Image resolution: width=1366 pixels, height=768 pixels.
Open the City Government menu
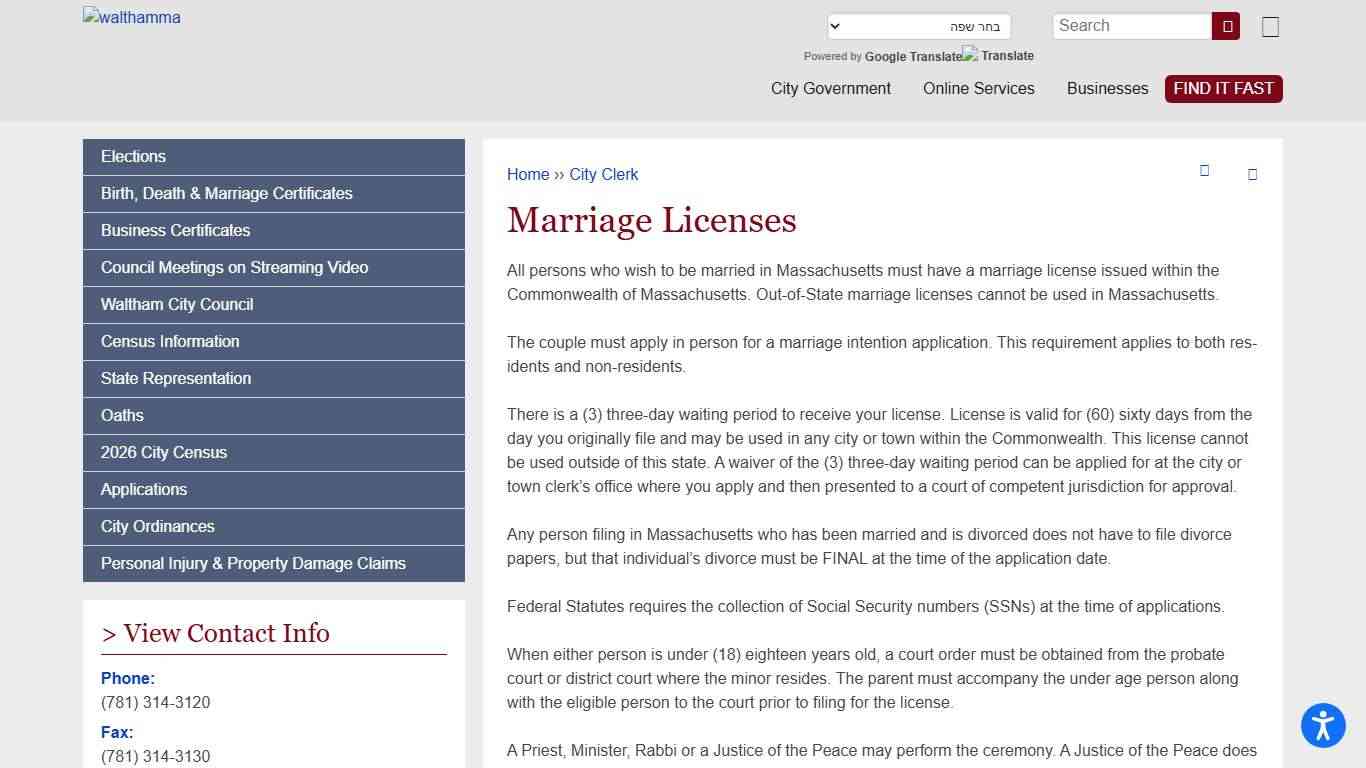(831, 88)
